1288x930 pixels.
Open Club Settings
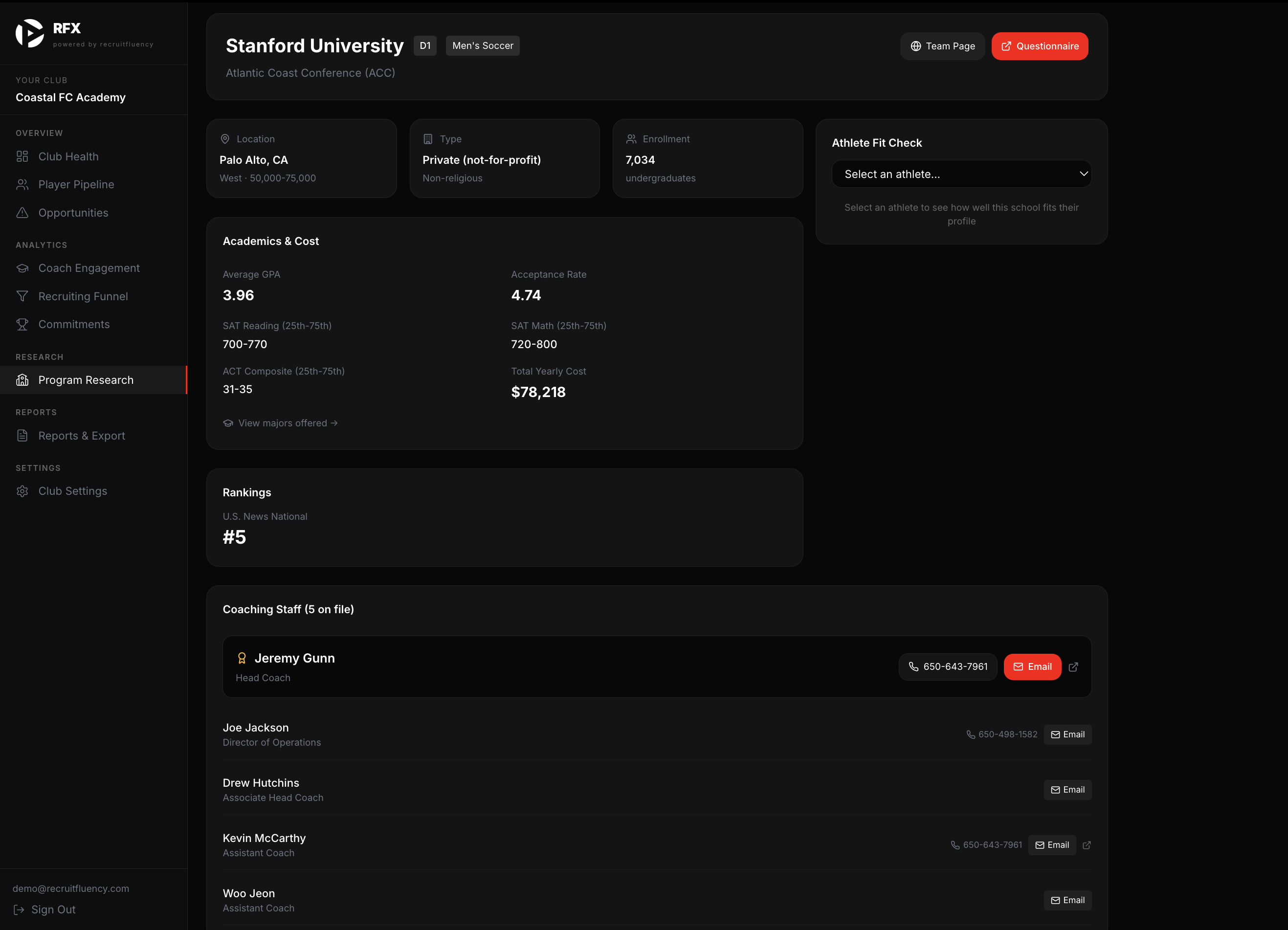93,491
